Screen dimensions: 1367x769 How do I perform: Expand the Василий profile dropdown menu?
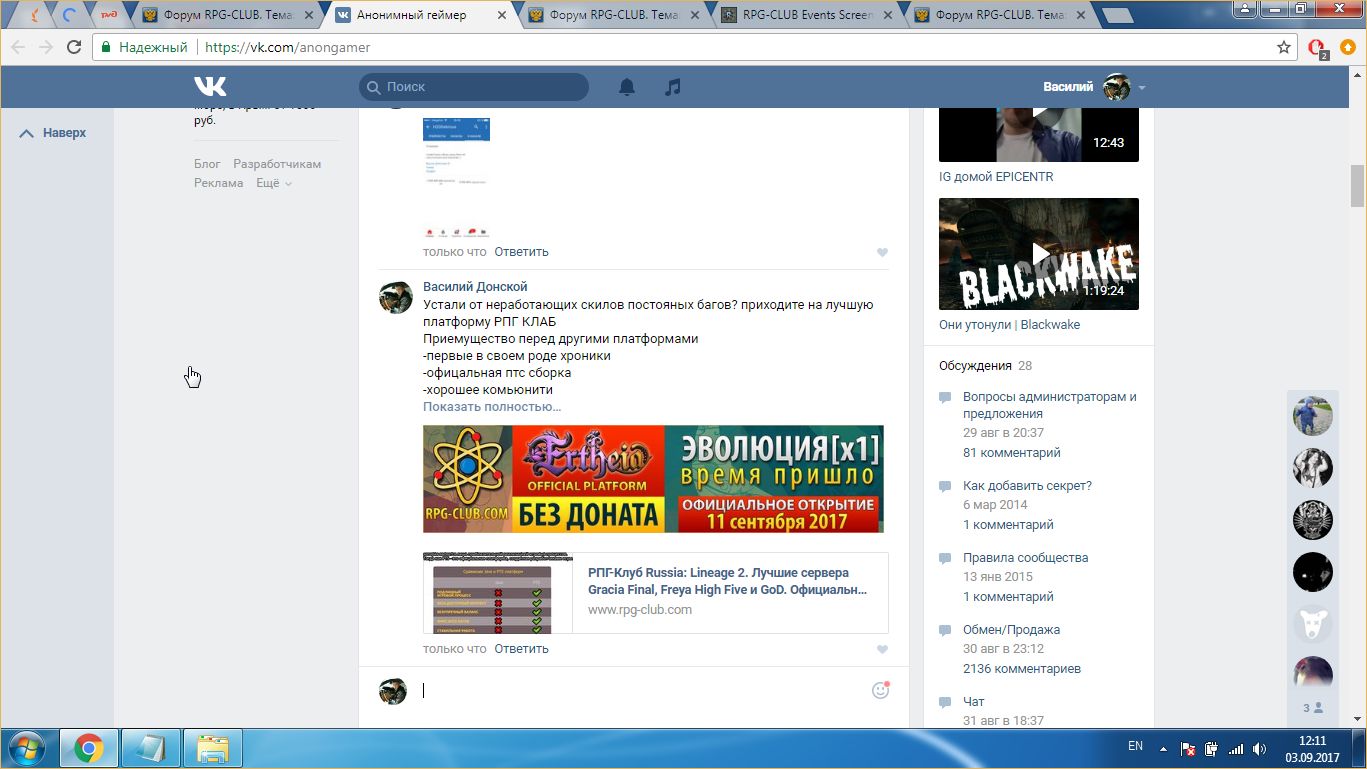1141,88
